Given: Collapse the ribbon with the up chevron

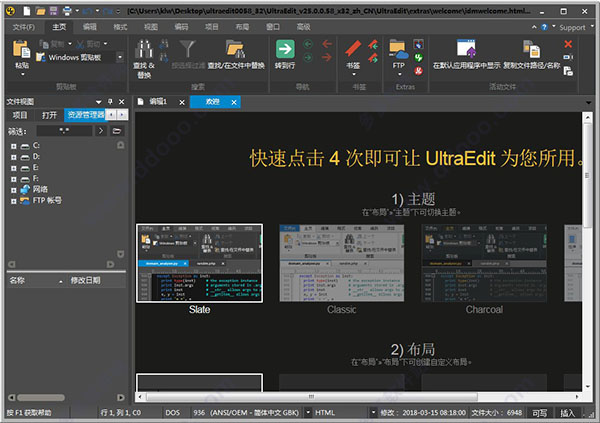Looking at the screenshot, I should (x=534, y=27).
